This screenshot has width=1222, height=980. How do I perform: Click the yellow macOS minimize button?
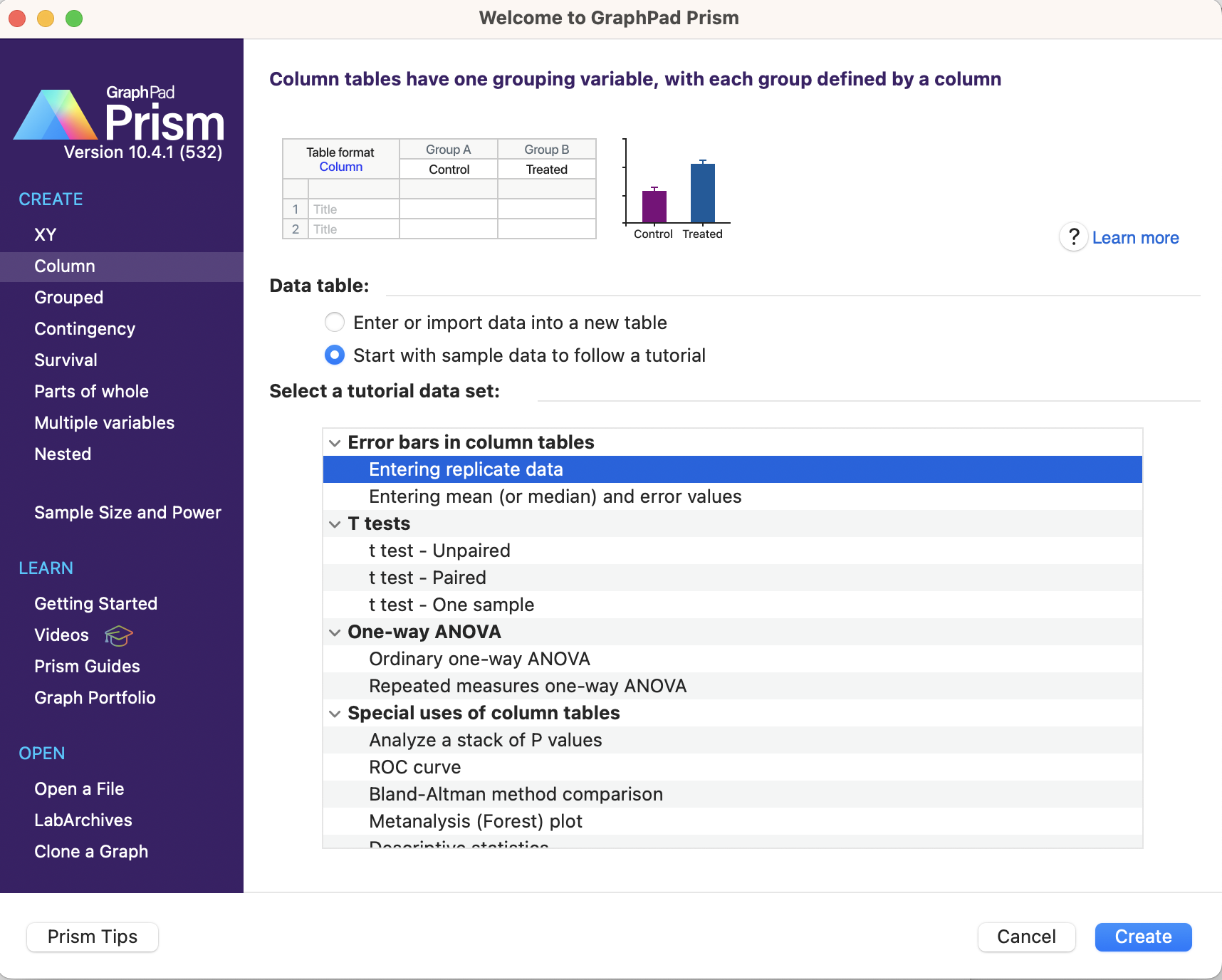tap(46, 19)
